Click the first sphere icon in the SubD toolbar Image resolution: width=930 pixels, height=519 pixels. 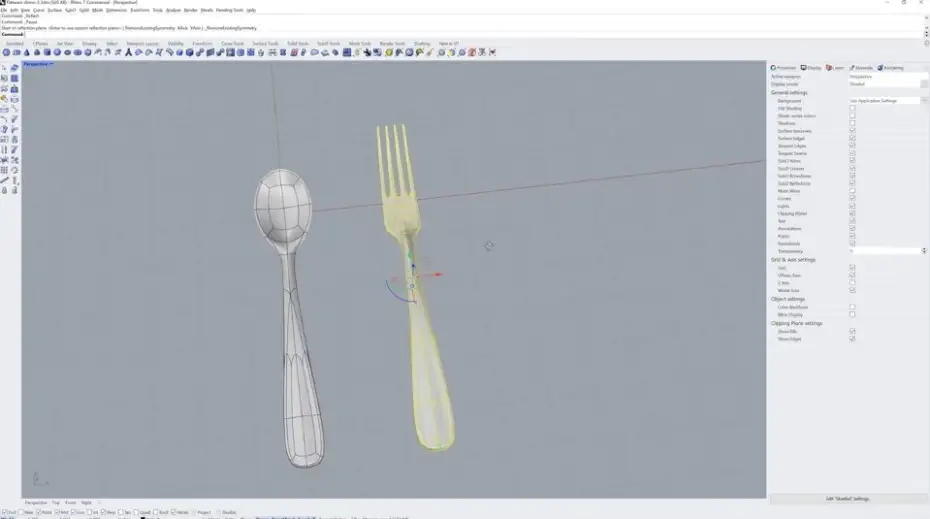click(x=7, y=53)
